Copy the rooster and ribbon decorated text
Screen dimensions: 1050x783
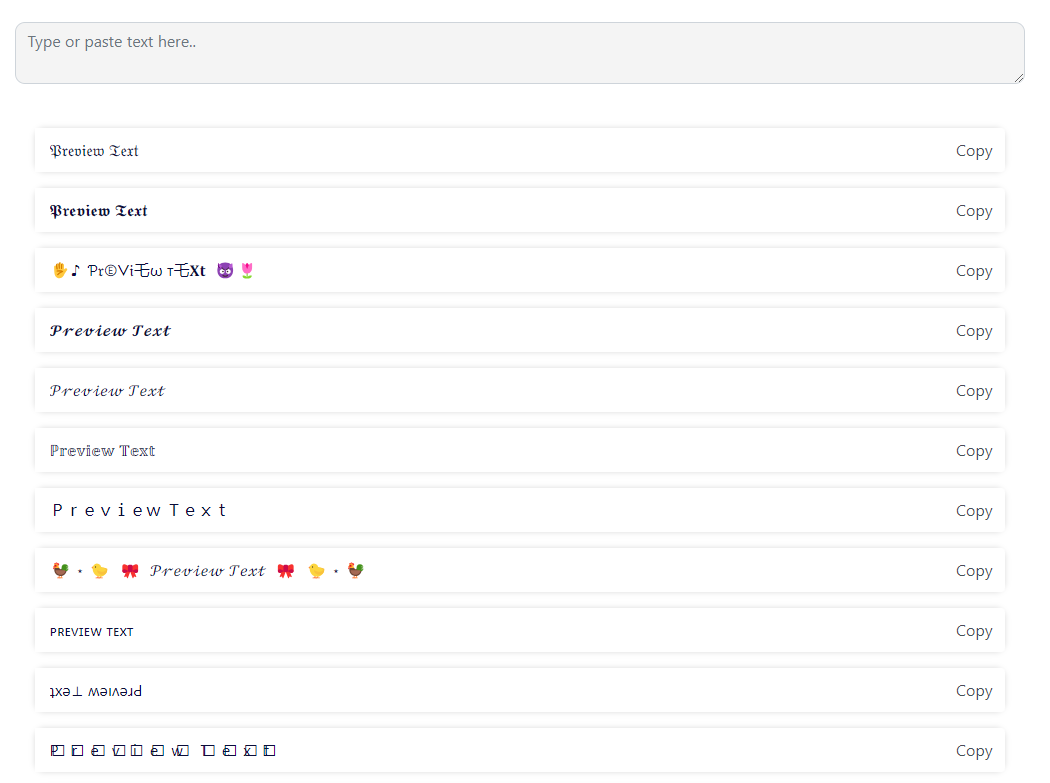tap(973, 570)
